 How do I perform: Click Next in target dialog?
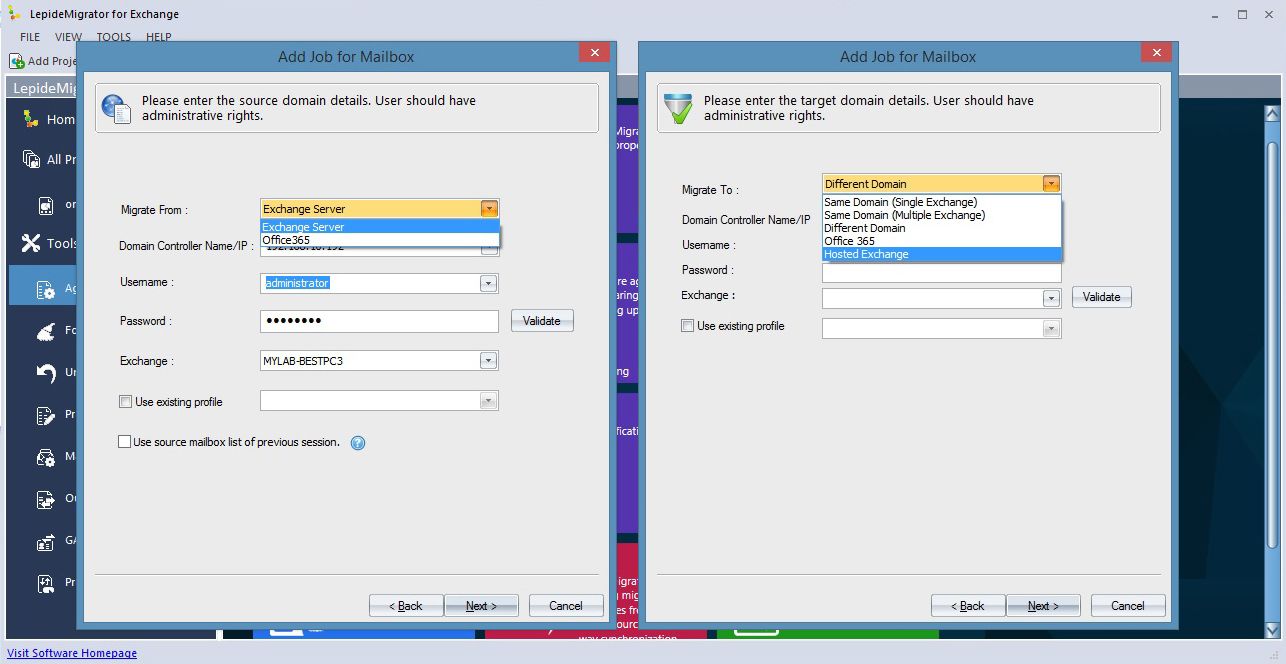click(1044, 606)
